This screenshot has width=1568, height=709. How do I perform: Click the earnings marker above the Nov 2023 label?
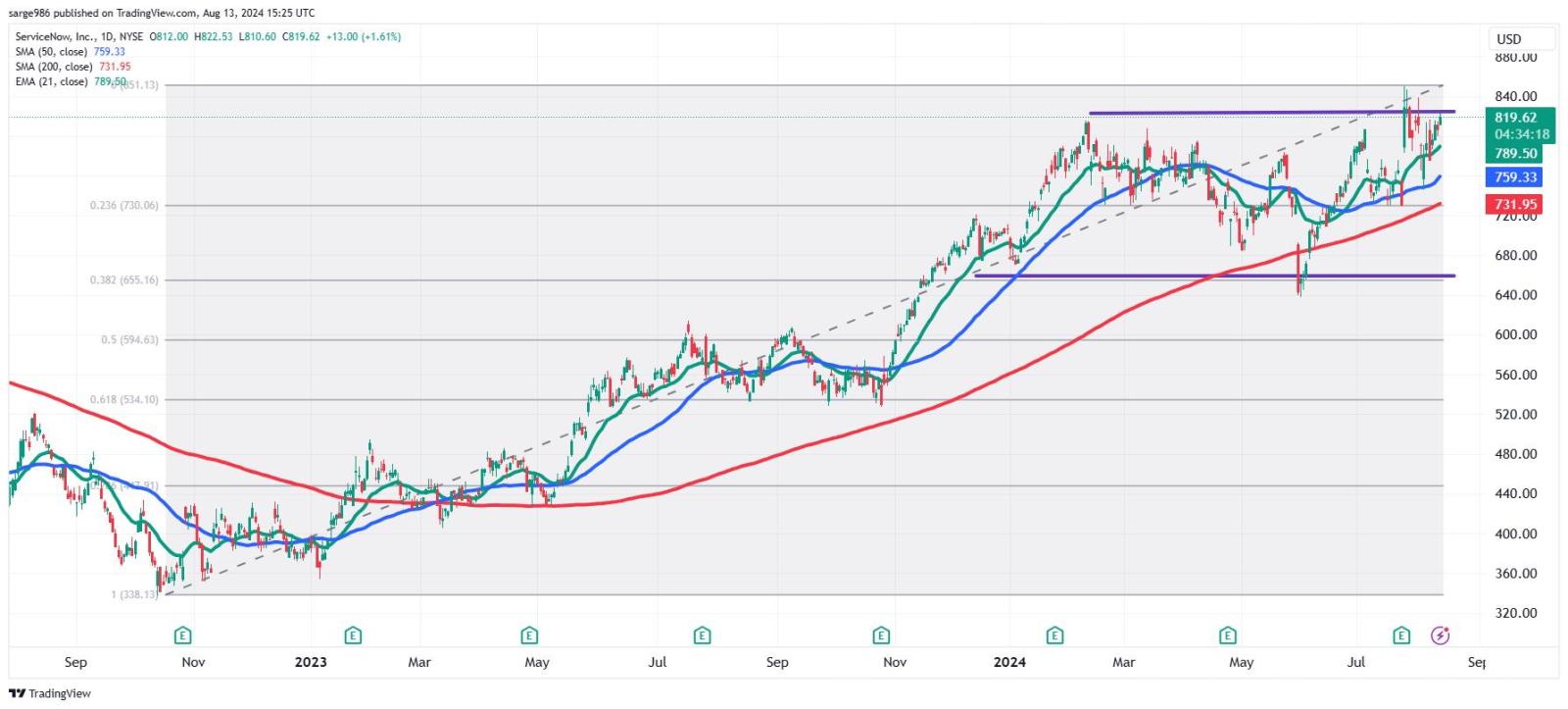click(881, 635)
